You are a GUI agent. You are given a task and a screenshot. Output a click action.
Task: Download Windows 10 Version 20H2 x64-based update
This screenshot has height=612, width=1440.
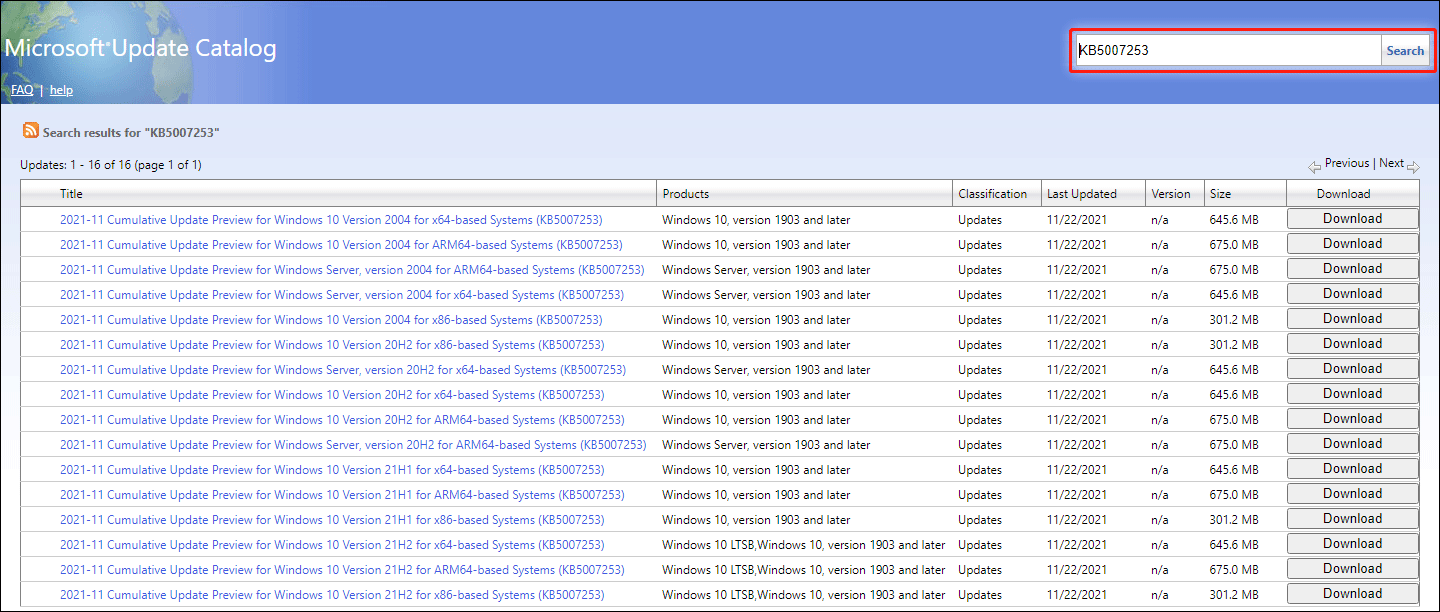[1352, 394]
